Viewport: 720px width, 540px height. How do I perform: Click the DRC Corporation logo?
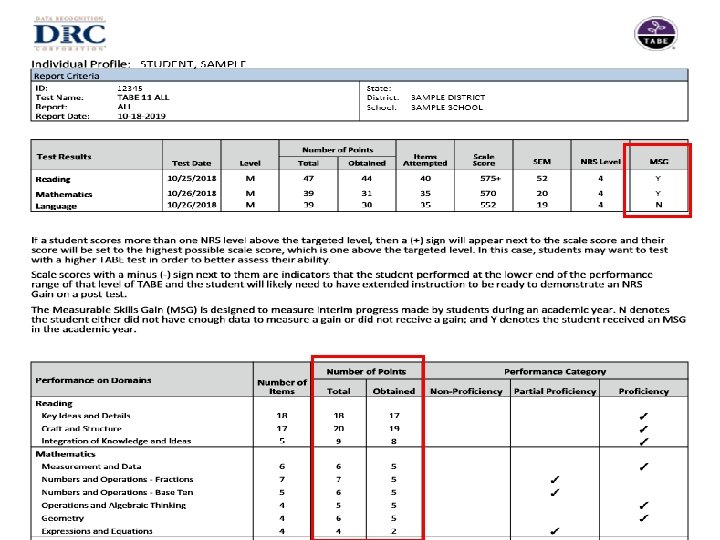70,34
